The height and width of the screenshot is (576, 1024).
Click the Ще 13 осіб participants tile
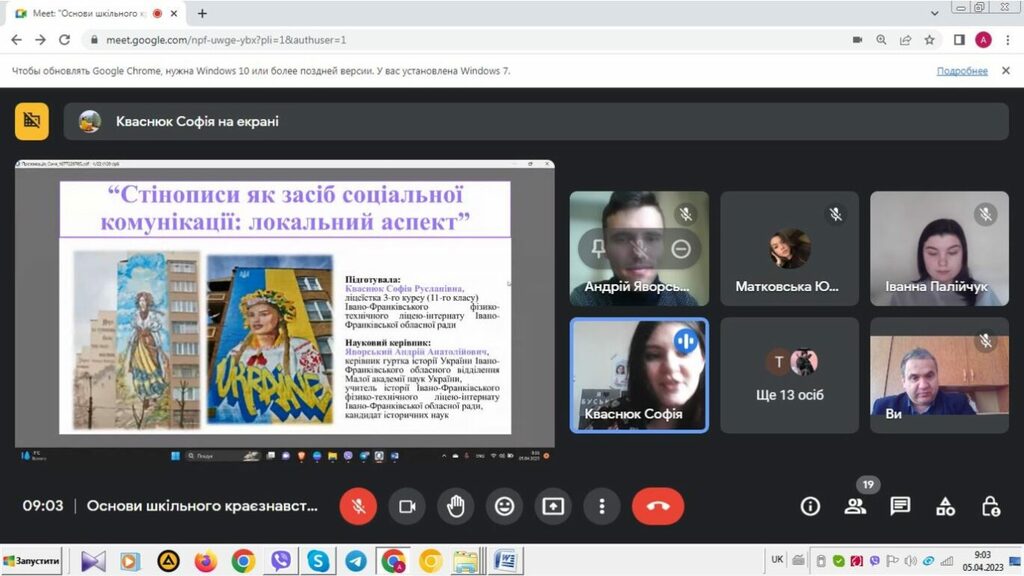tap(789, 375)
